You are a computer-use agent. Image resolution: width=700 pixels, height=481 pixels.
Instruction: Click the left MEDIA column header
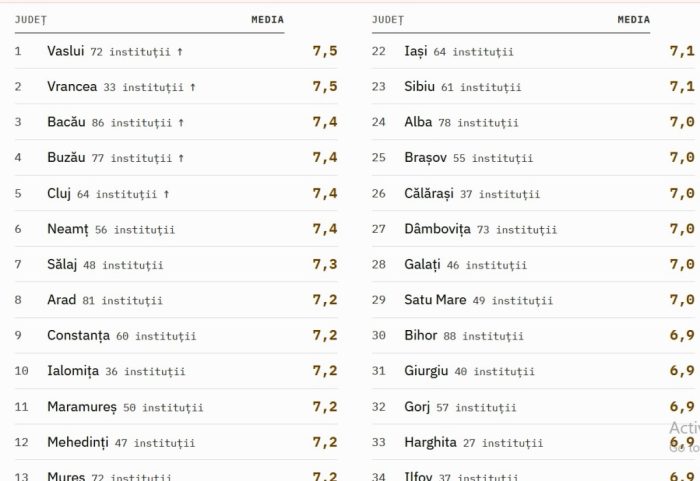pos(267,20)
